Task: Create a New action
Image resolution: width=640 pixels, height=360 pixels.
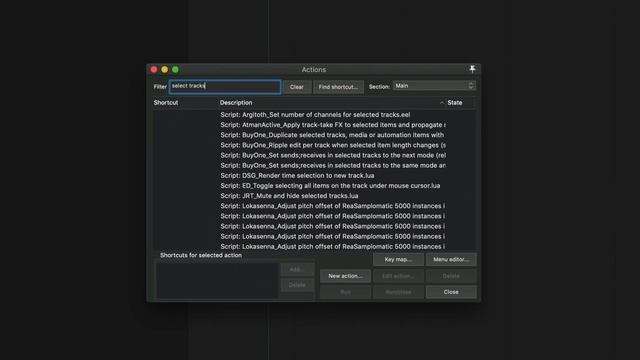Action: pyautogui.click(x=345, y=276)
